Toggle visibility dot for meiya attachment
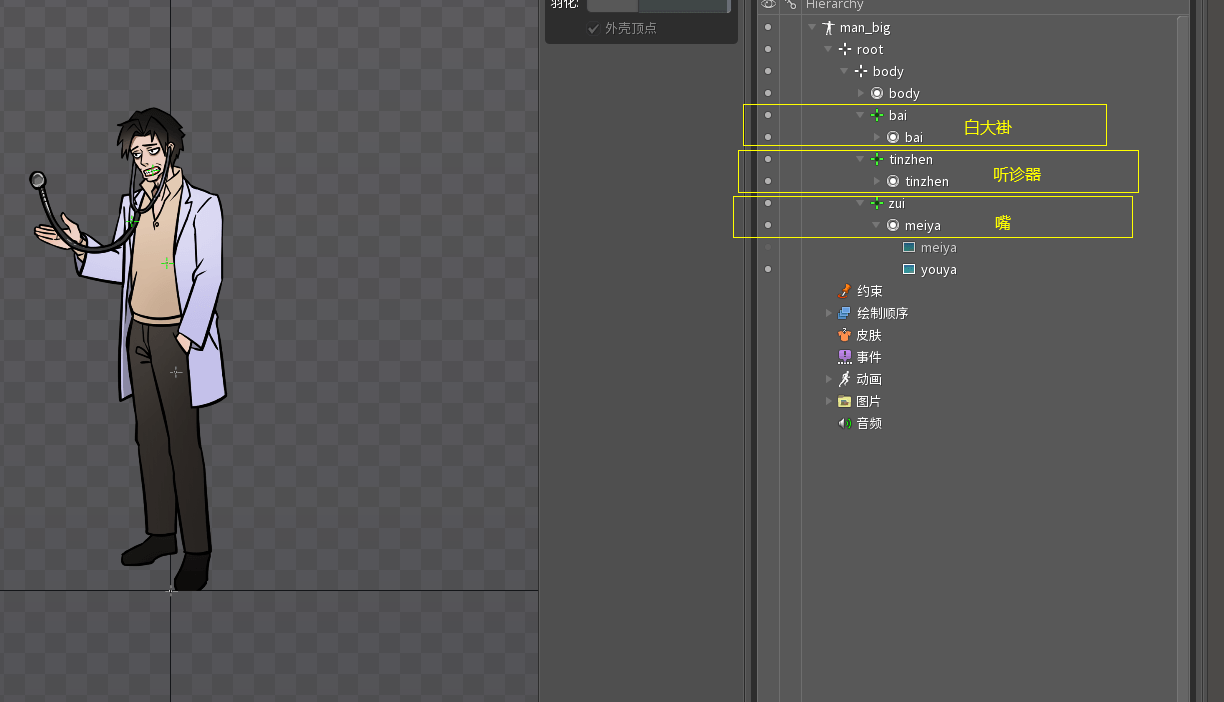Screen dimensions: 1224x702 tap(768, 248)
